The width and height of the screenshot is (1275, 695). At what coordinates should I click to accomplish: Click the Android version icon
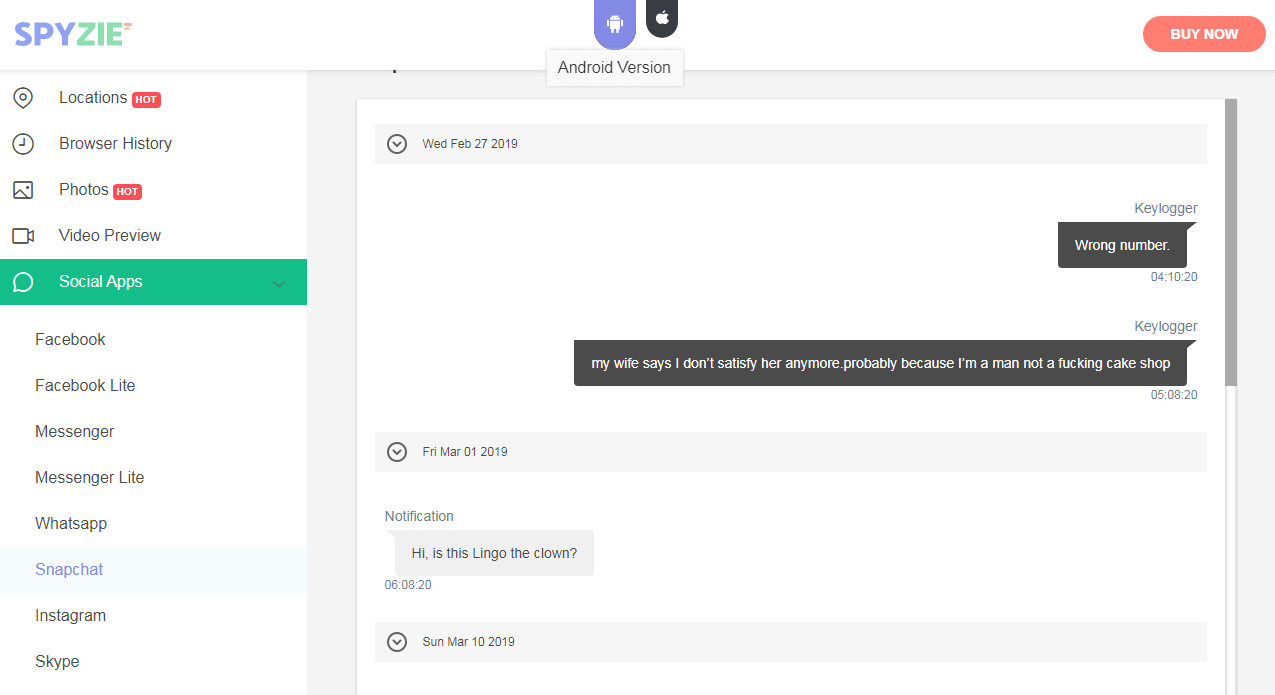614,23
